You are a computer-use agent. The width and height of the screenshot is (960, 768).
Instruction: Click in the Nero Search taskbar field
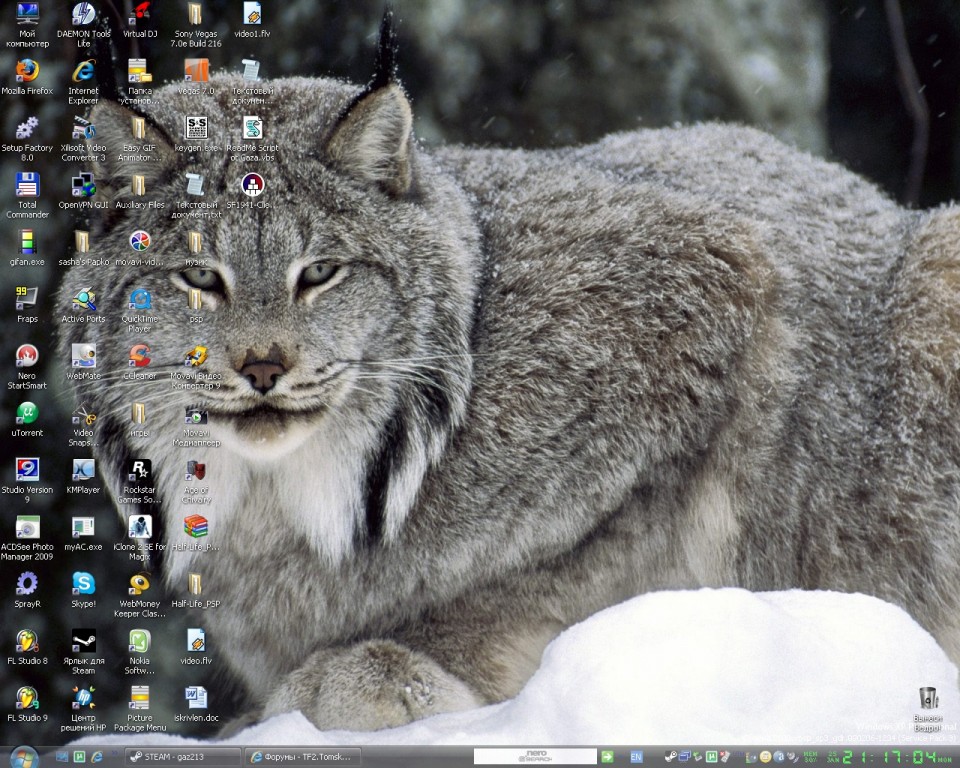(x=534, y=757)
